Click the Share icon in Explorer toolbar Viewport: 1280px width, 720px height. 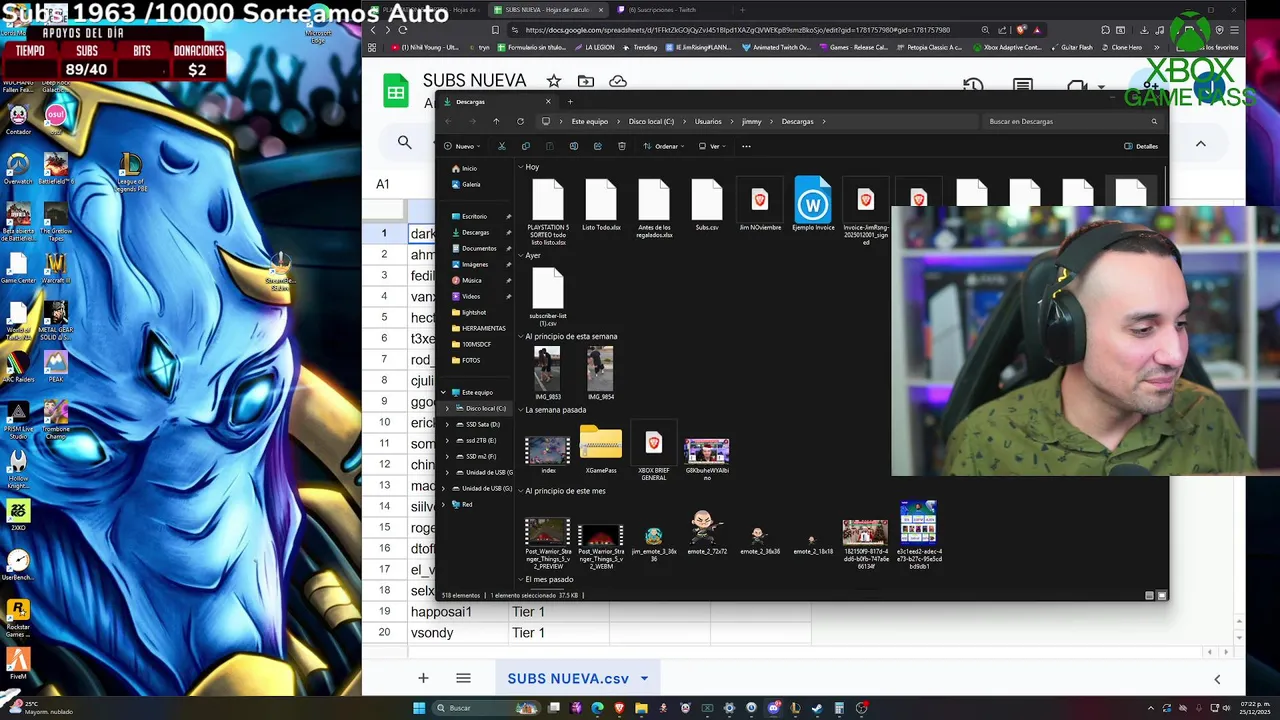(x=598, y=146)
